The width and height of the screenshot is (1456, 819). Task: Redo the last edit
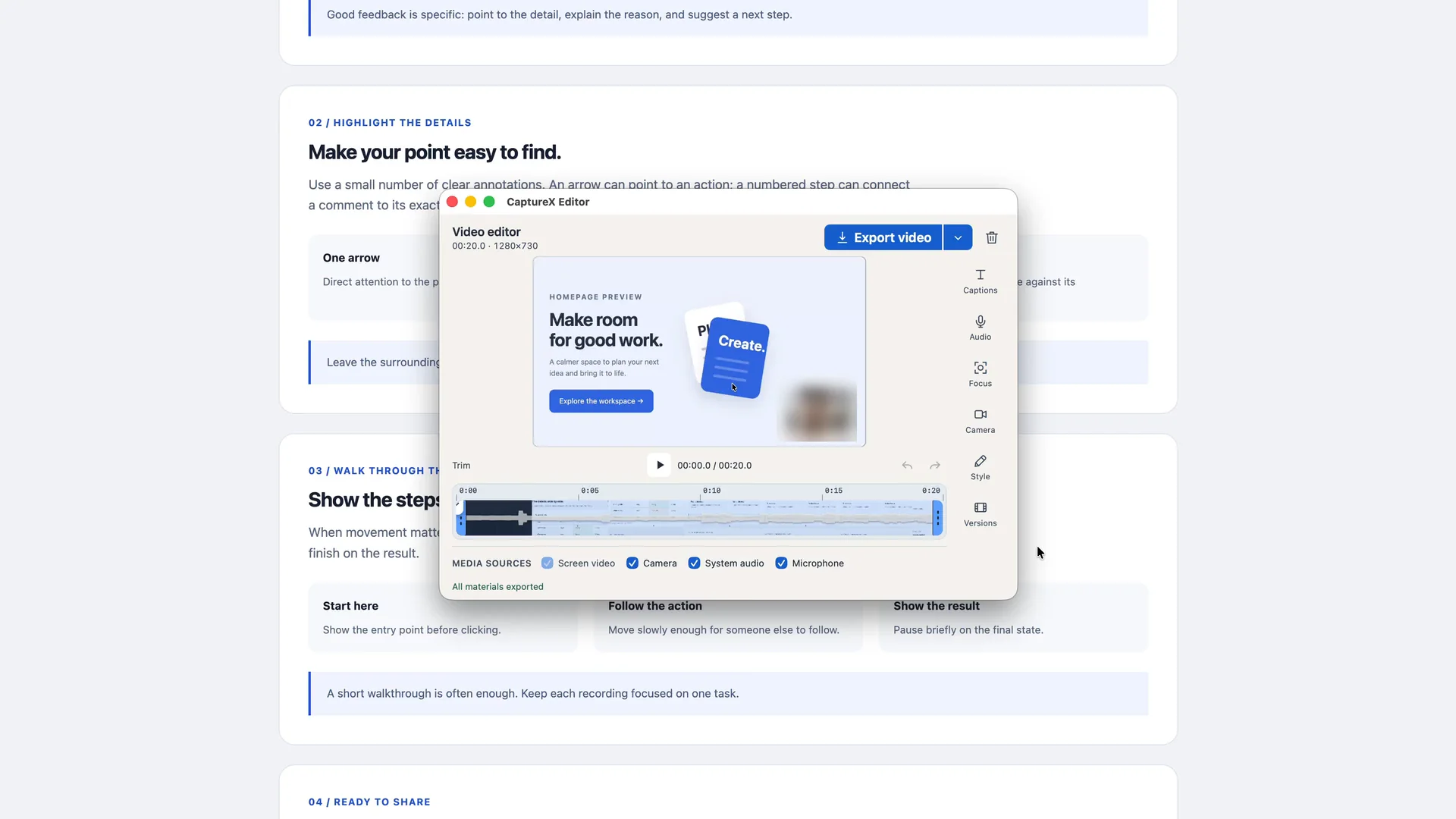point(935,466)
